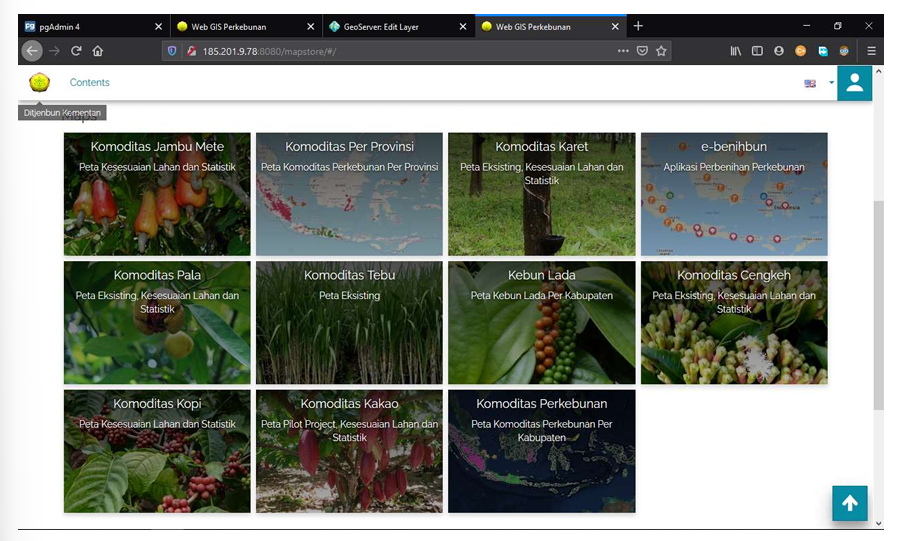
Task: Expand the language flag dropdown
Action: pyautogui.click(x=831, y=83)
